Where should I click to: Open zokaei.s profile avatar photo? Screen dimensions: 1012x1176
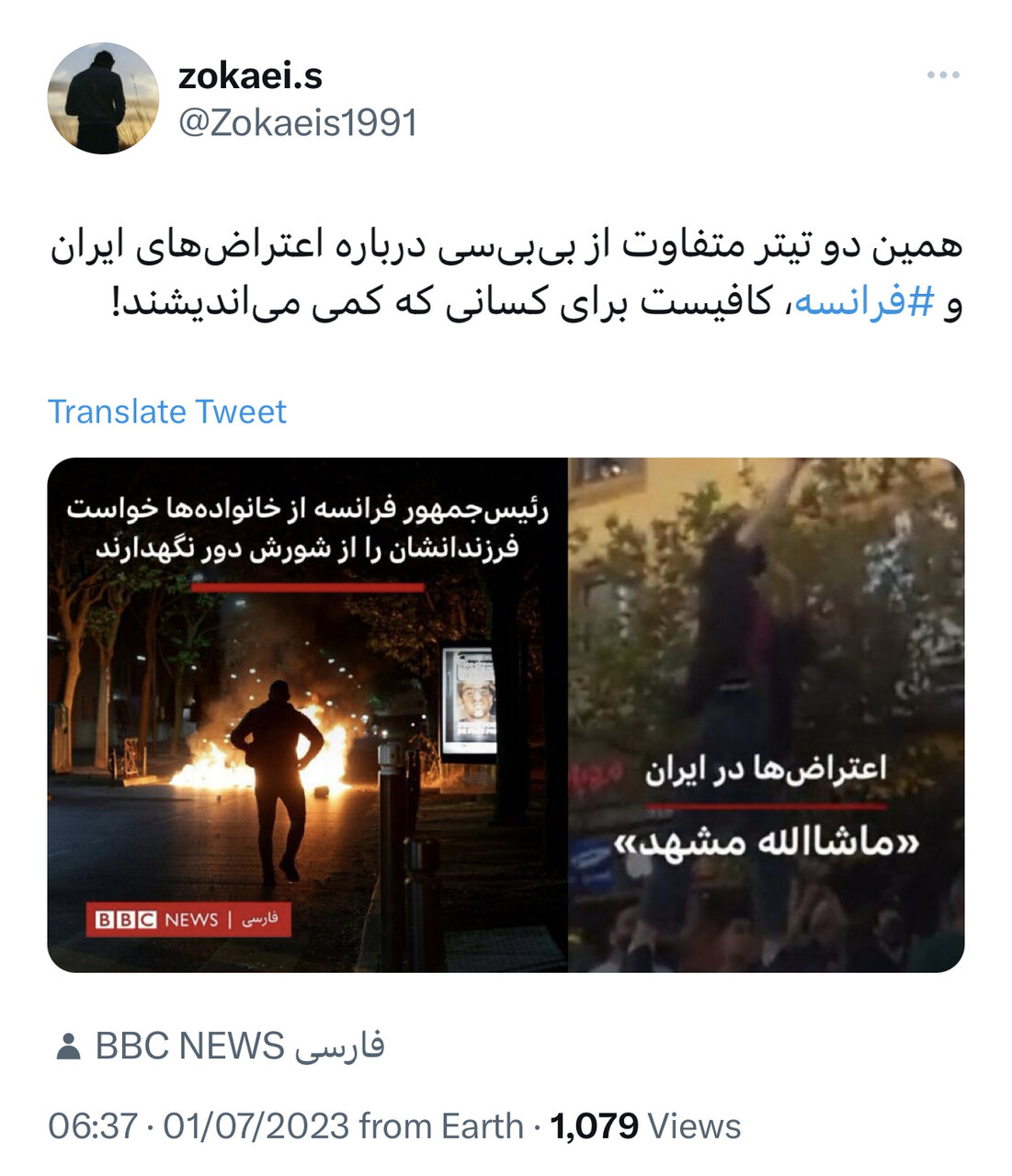click(x=102, y=98)
